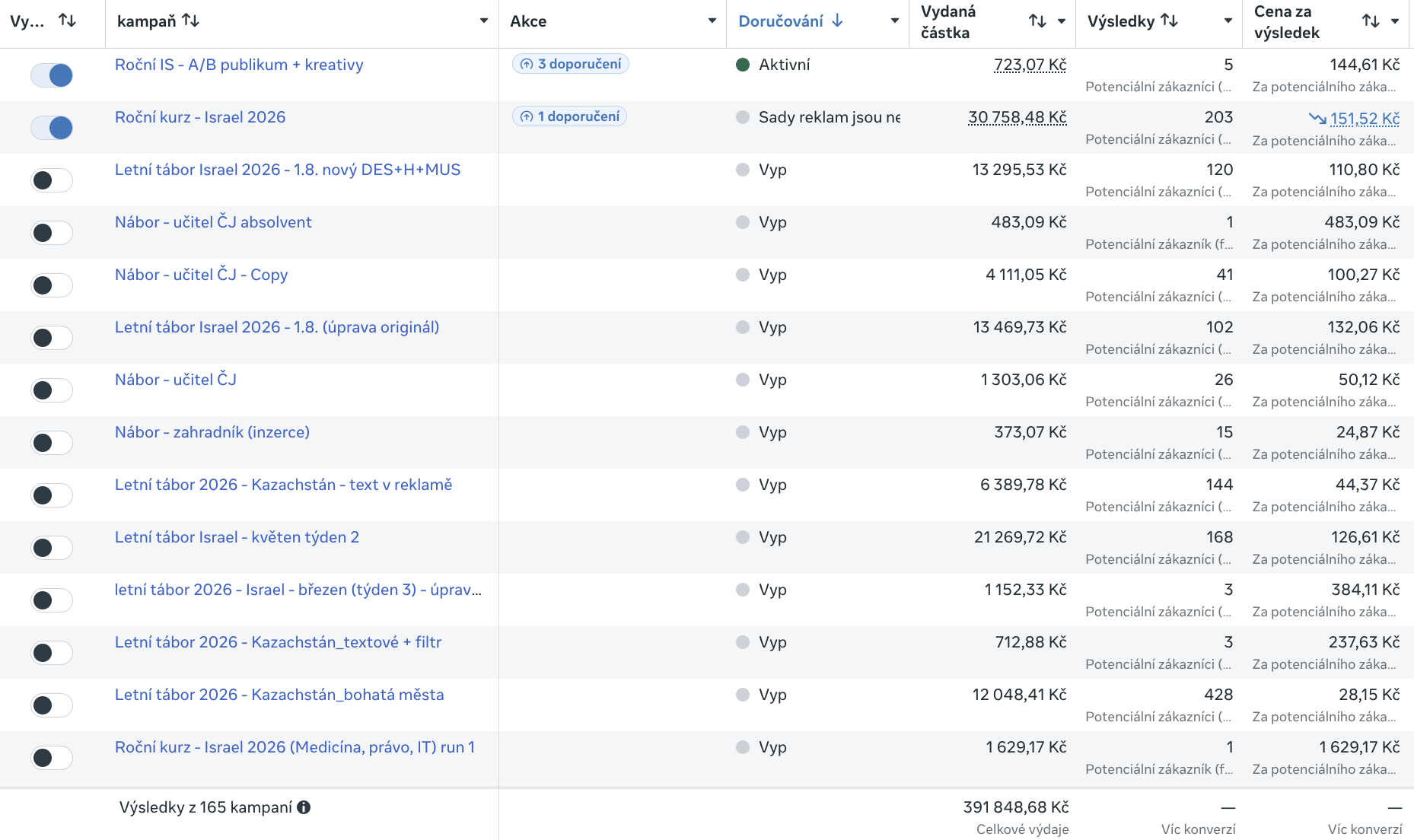Click results value 428
Image resolution: width=1414 pixels, height=840 pixels.
click(x=1218, y=695)
